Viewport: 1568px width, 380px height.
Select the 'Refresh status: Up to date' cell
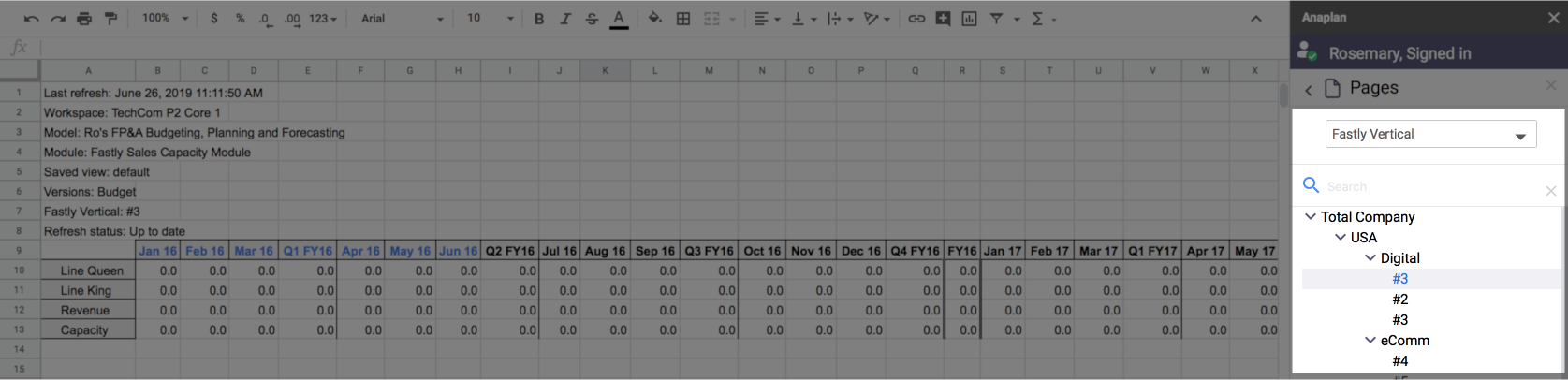(114, 231)
